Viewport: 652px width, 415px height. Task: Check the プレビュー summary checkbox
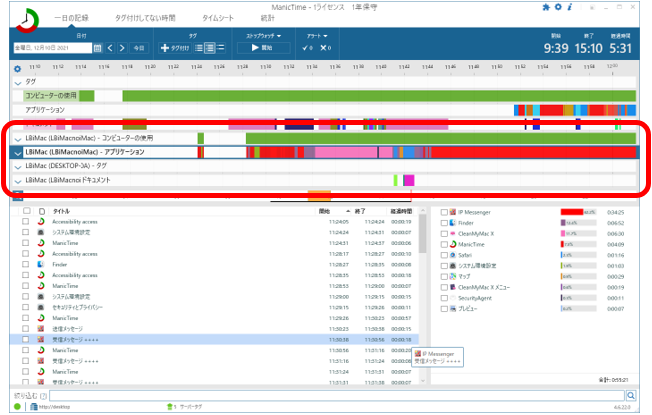(x=444, y=309)
